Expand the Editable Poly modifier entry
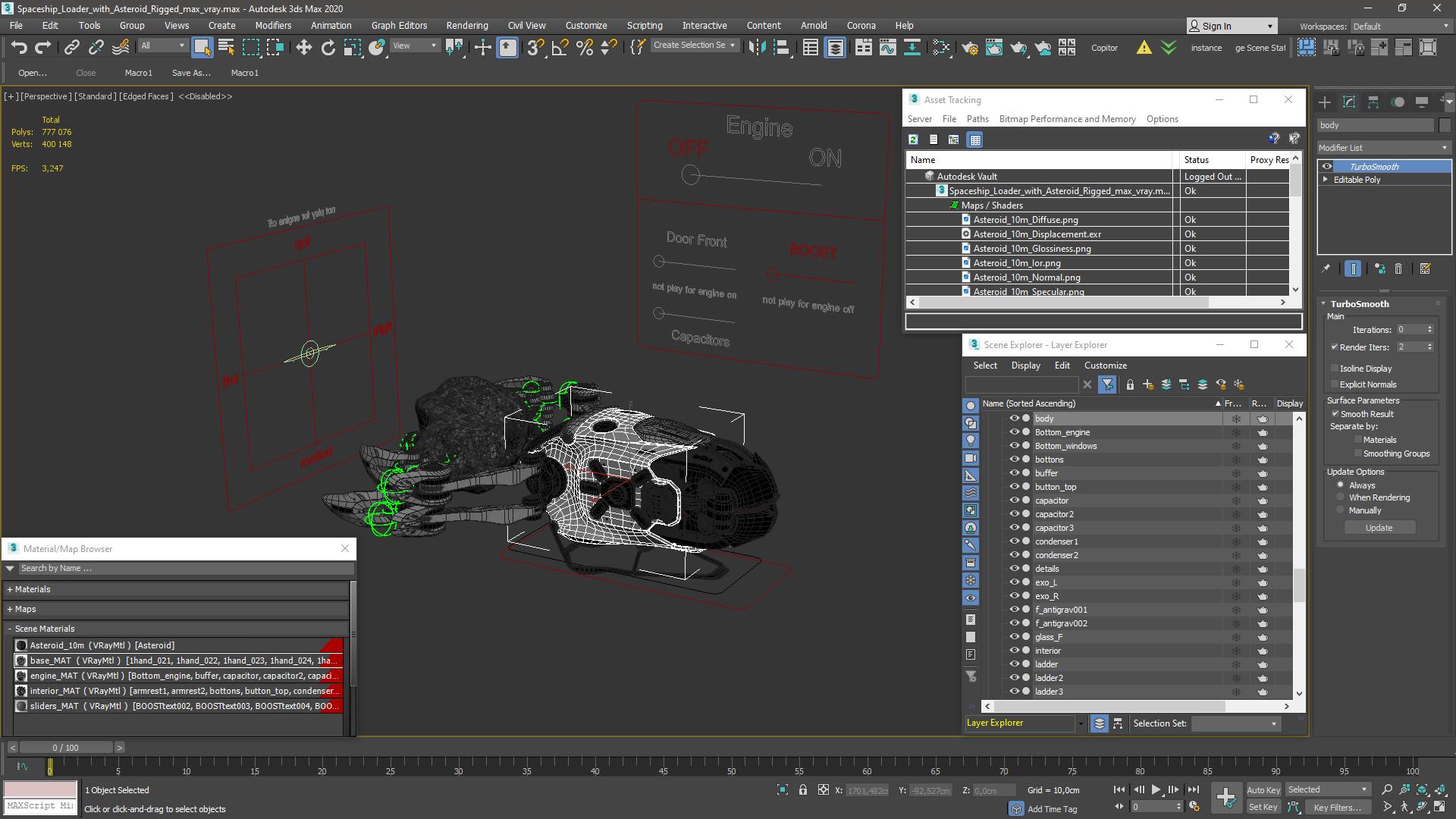This screenshot has width=1456, height=819. point(1326,180)
